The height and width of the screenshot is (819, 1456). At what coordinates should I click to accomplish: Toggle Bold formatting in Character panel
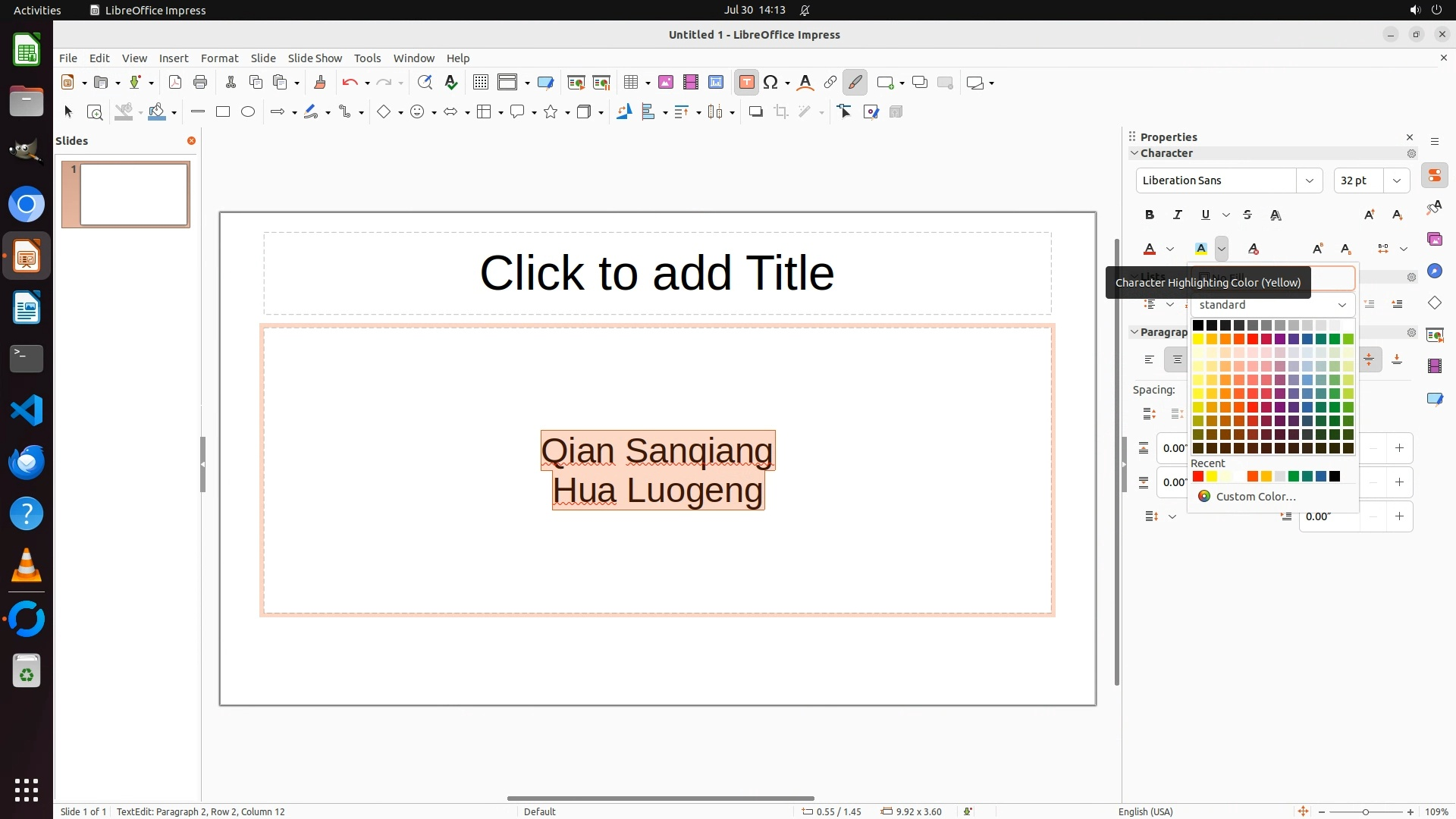point(1150,215)
